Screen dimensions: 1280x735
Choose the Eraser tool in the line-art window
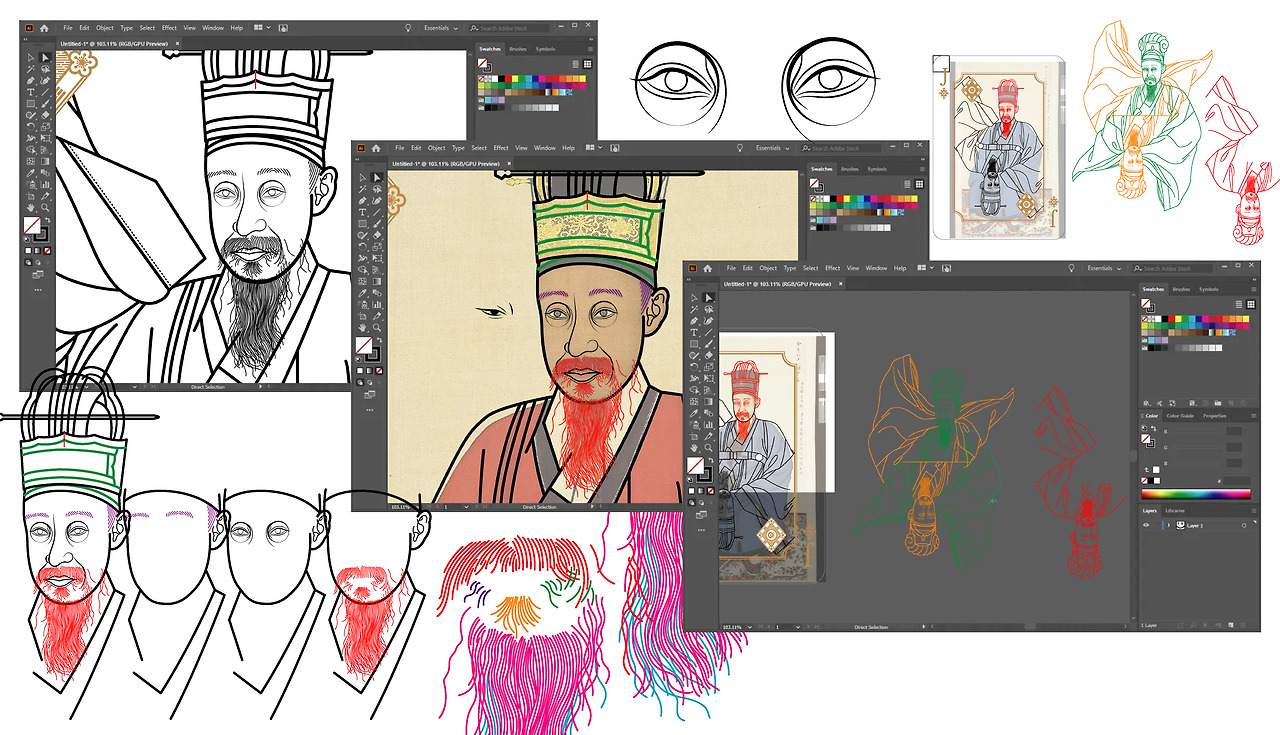point(46,115)
